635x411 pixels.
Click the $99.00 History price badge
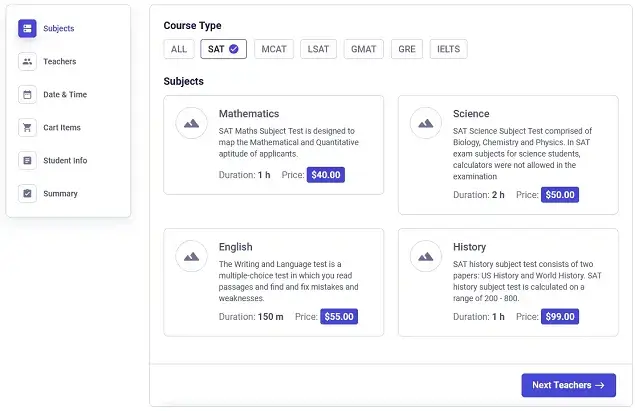(560, 317)
